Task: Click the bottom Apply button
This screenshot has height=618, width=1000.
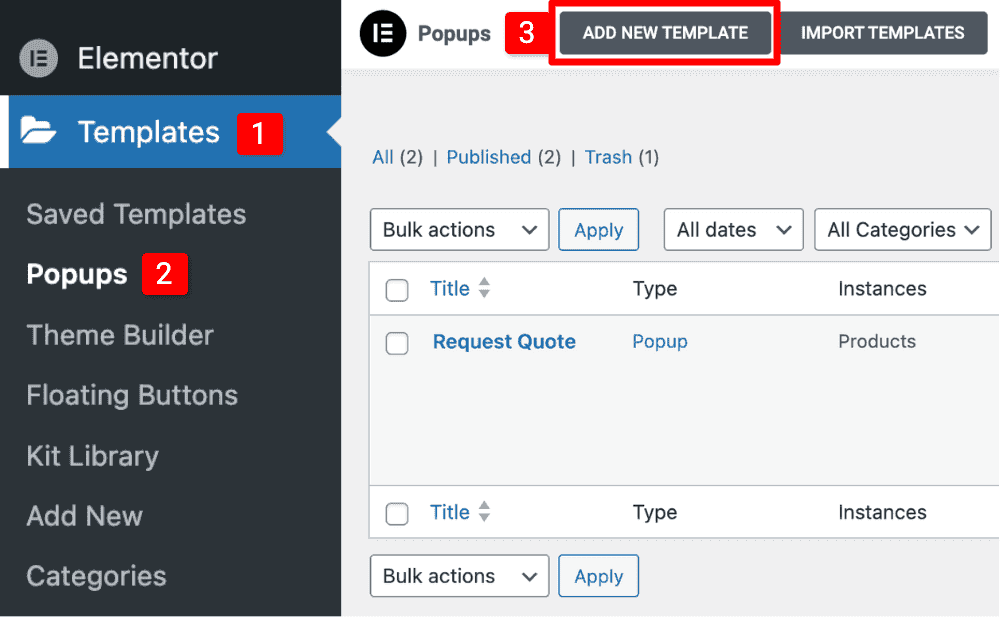Action: coord(598,576)
